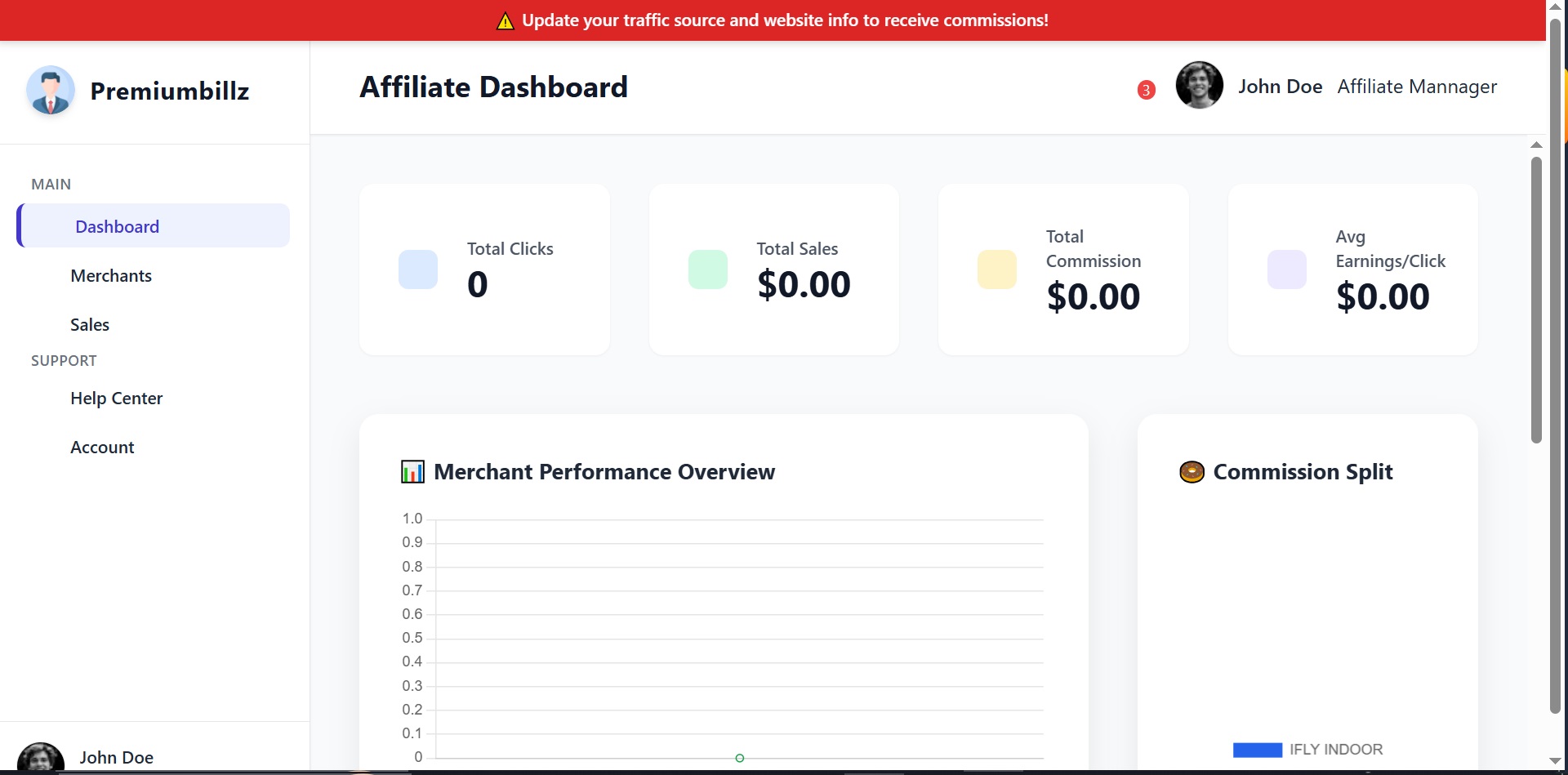Open the Merchants page
The width and height of the screenshot is (1568, 775).
(x=111, y=276)
